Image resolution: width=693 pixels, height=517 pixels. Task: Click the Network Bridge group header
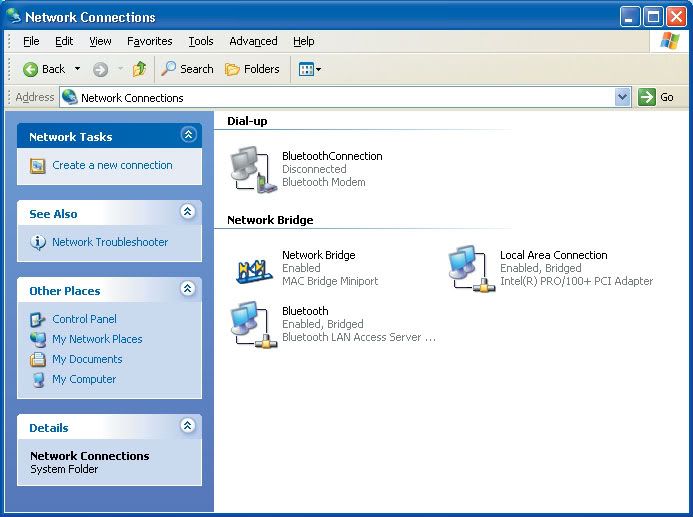(270, 220)
